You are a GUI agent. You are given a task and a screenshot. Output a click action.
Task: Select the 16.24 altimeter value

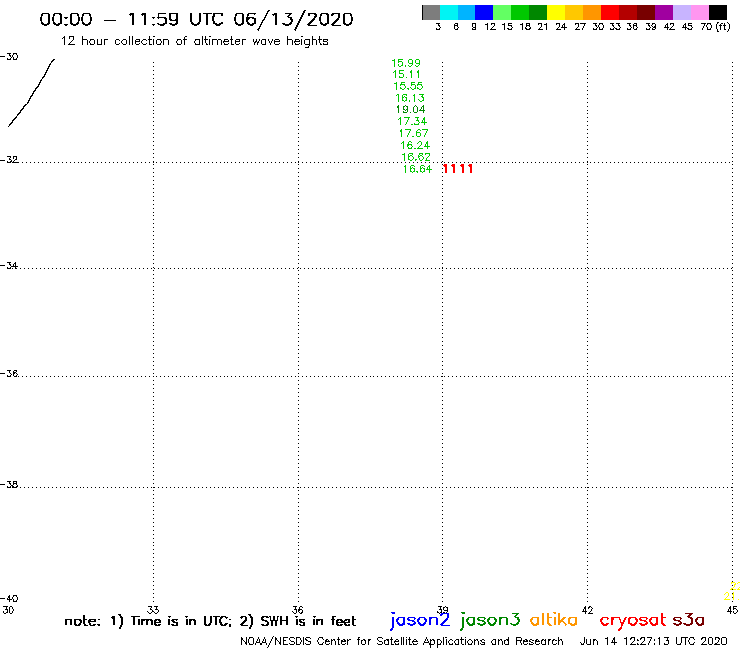[415, 145]
